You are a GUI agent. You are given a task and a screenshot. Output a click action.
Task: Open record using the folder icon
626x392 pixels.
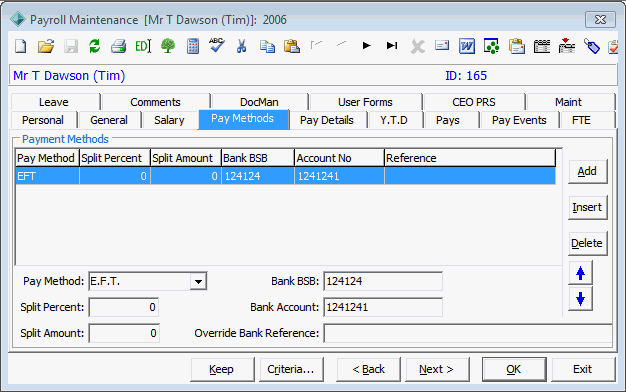[46, 46]
